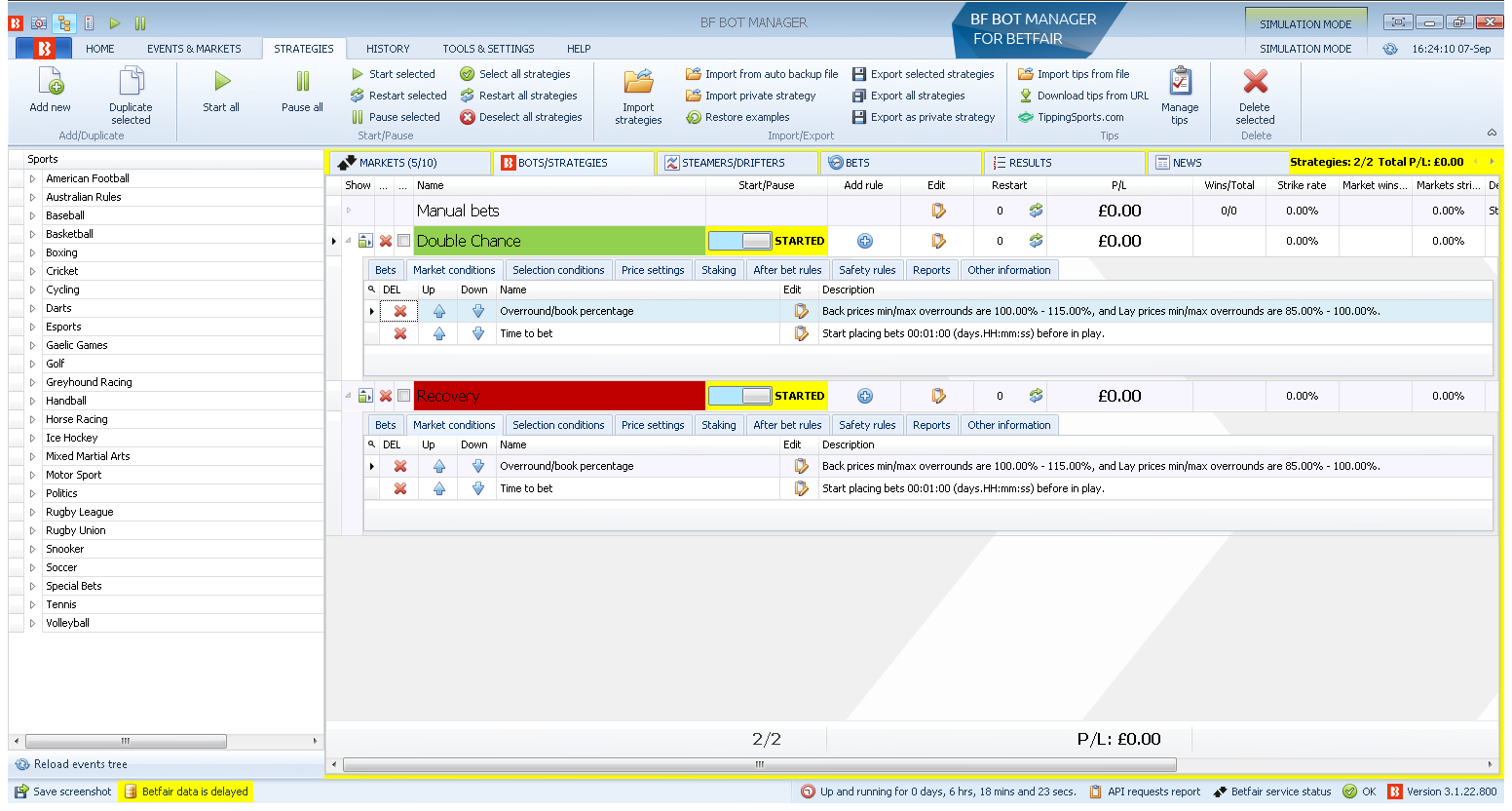Delete the Double Chance strategy red X
Screen dimensions: 1512x811
[x=386, y=241]
